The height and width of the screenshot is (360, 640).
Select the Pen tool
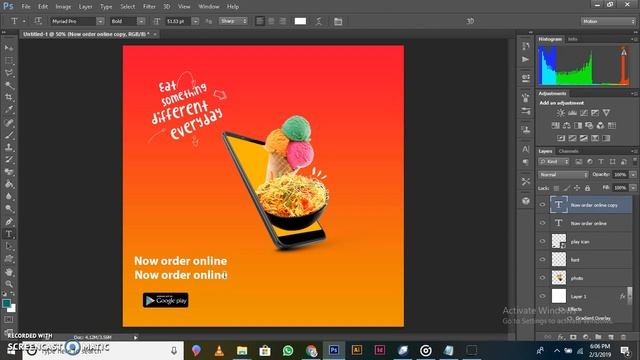tap(9, 222)
